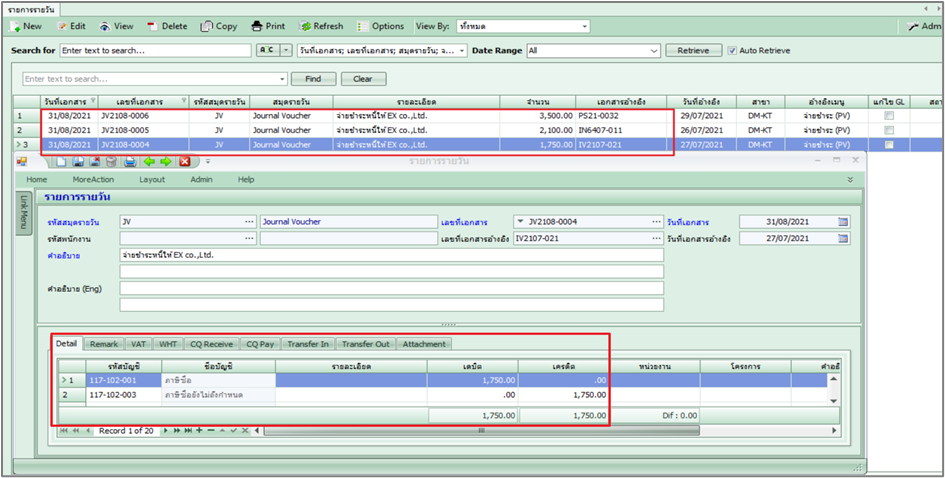Click the printer icon in the journal window toolbar
Screen dimensions: 945x478
130,161
